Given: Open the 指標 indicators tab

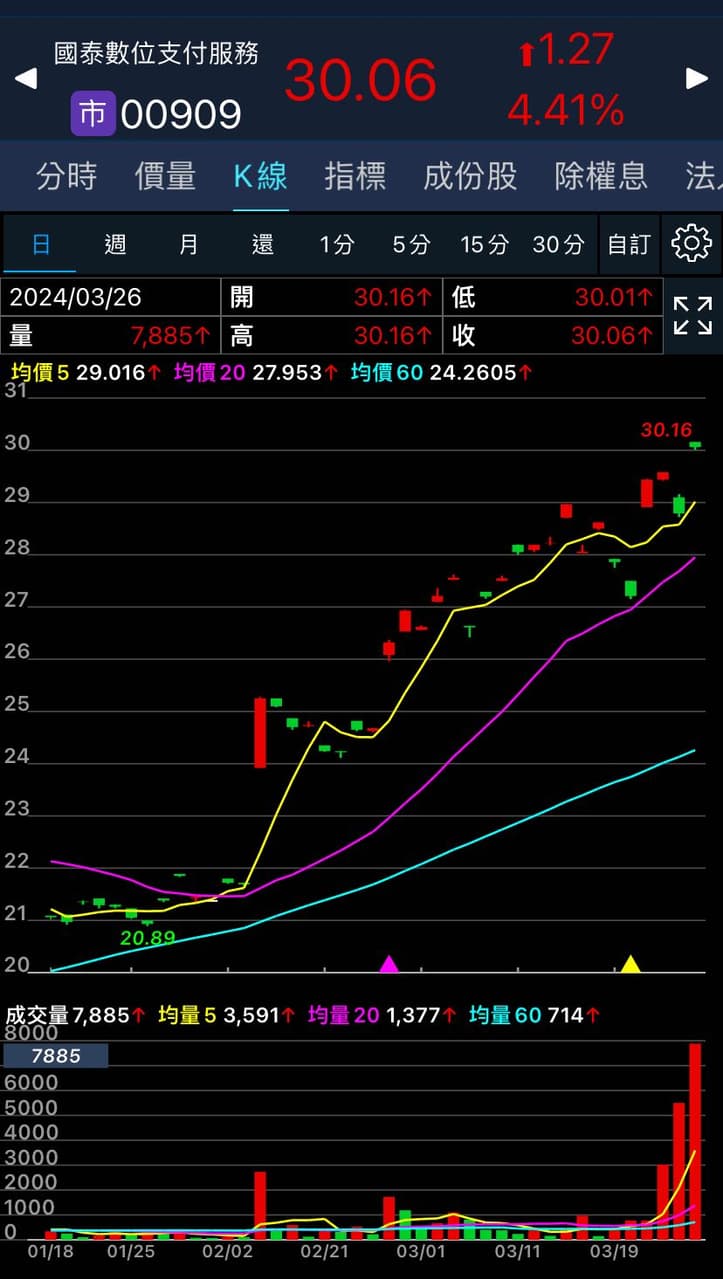Looking at the screenshot, I should 355,177.
